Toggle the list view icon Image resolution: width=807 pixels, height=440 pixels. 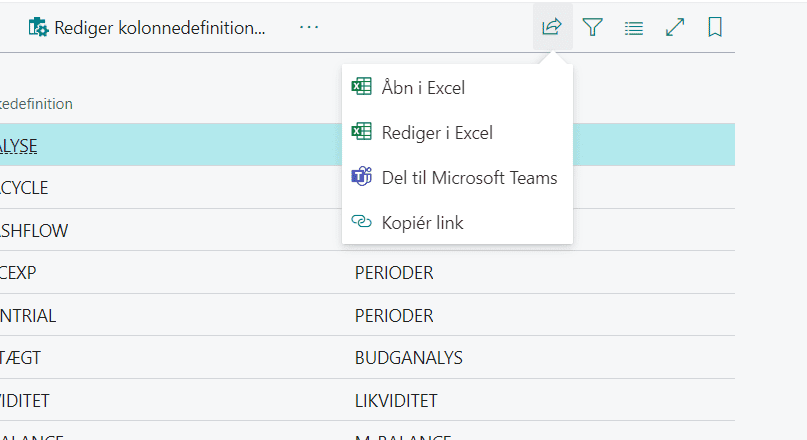633,28
